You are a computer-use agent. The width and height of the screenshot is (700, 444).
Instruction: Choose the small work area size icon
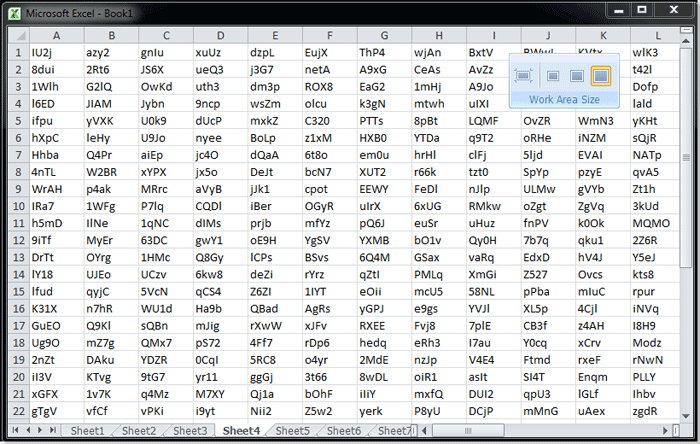552,76
